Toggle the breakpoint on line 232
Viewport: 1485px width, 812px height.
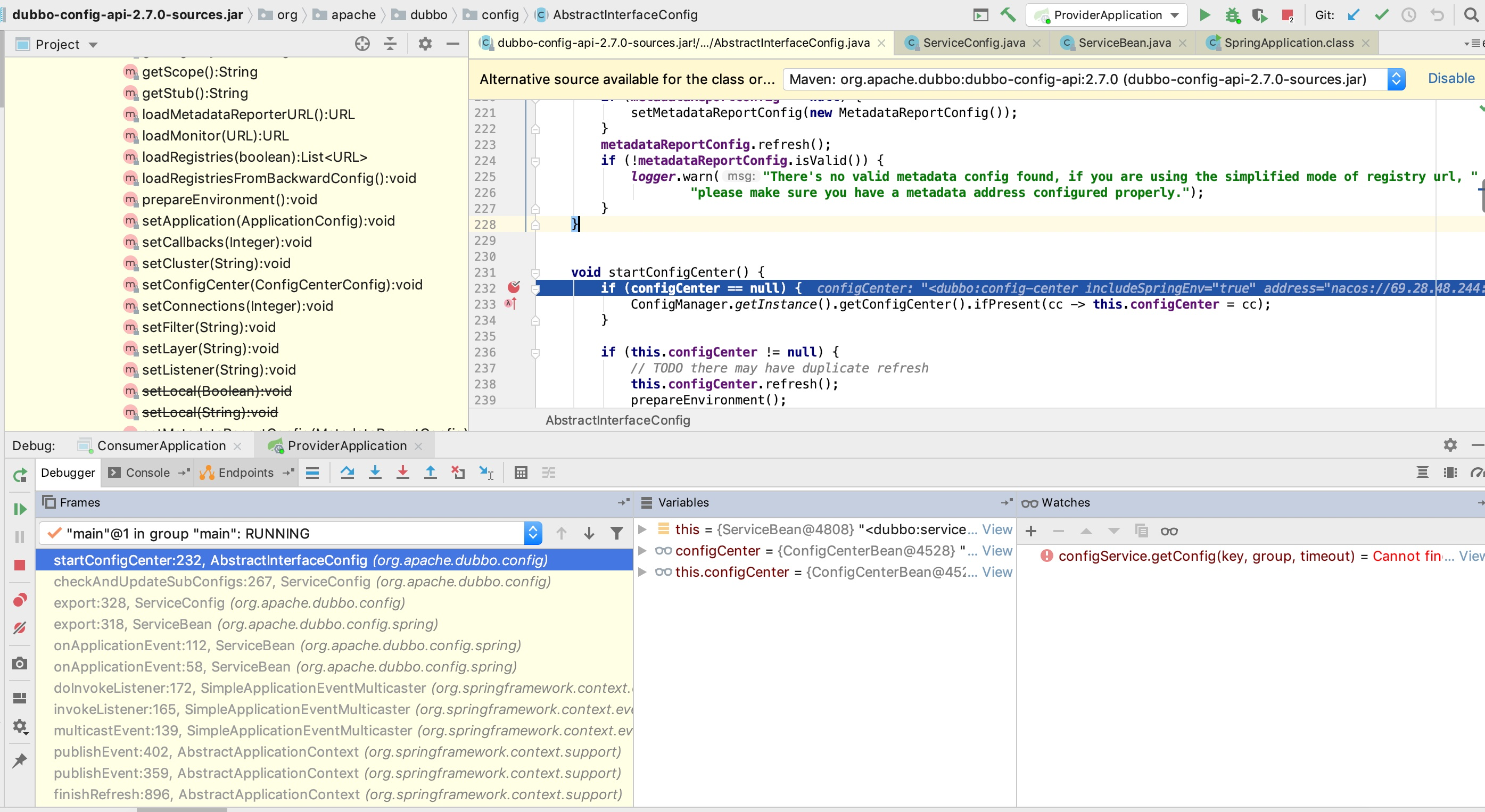click(x=513, y=287)
